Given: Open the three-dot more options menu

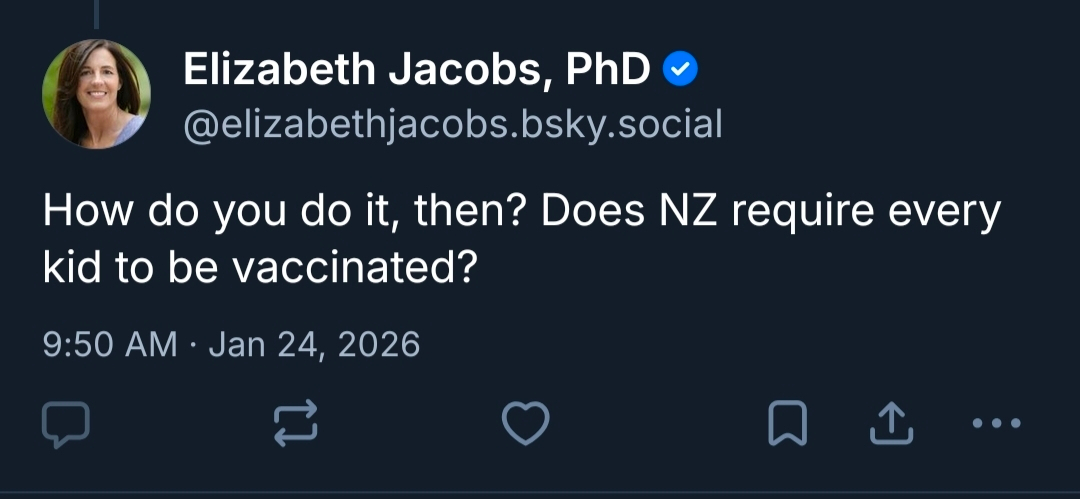Looking at the screenshot, I should point(997,425).
